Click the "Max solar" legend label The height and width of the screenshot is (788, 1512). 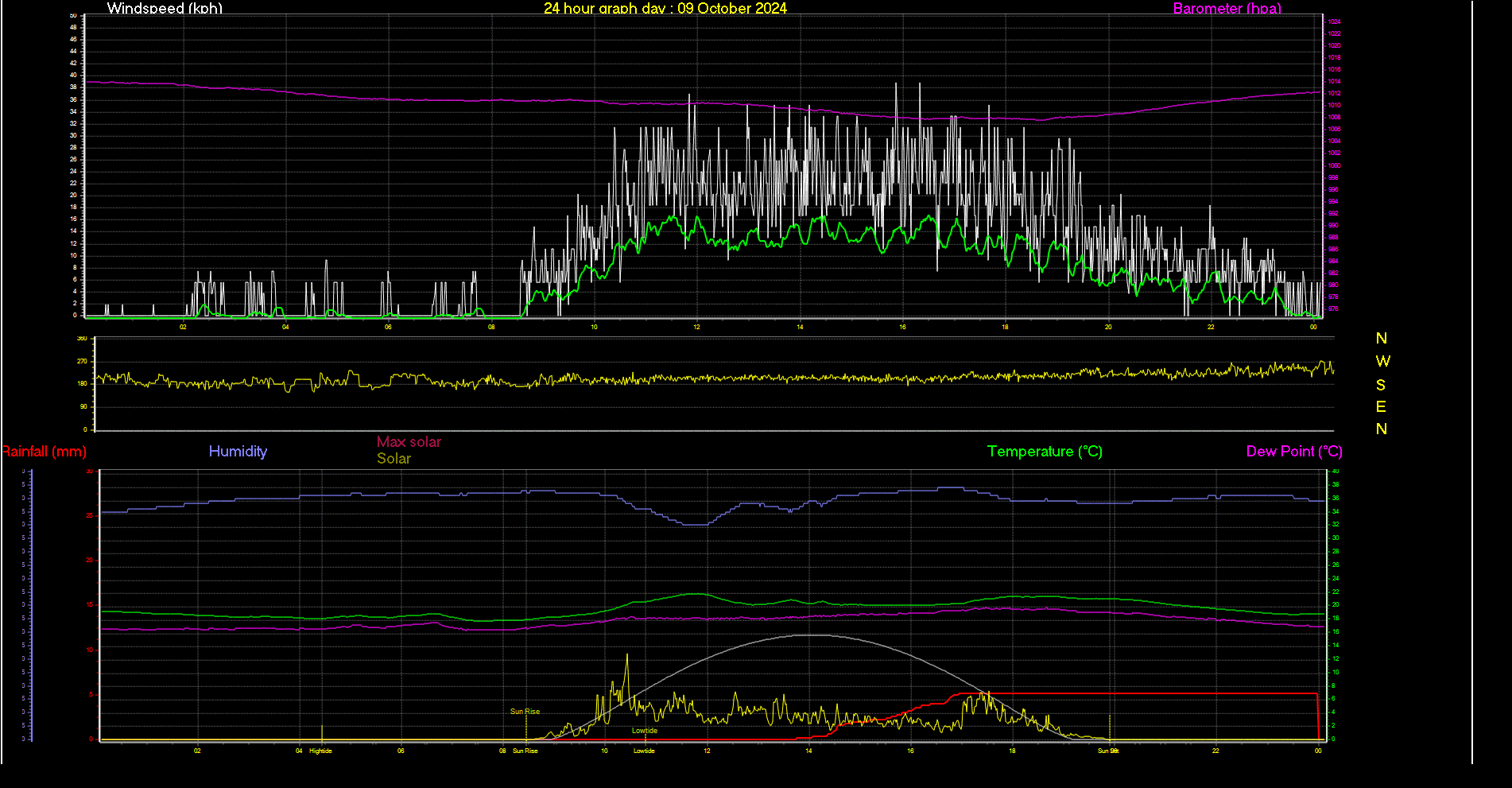click(409, 442)
